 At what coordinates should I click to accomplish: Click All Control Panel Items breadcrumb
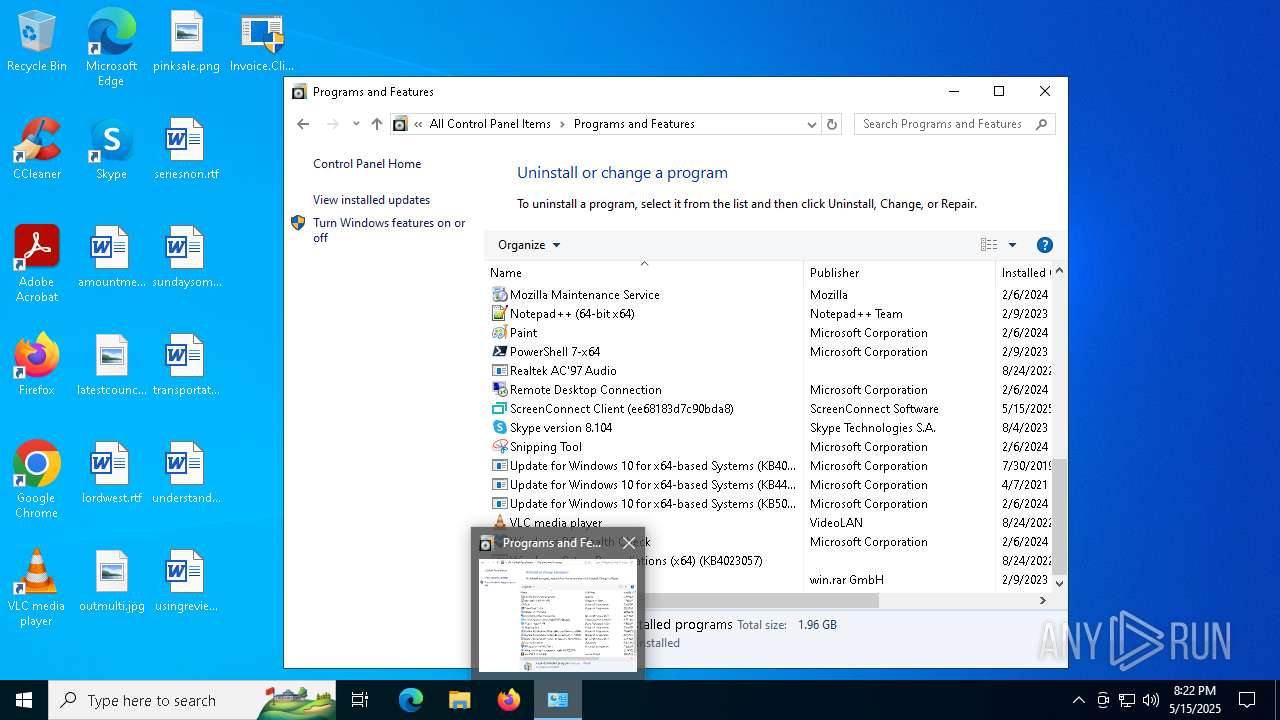(x=490, y=124)
